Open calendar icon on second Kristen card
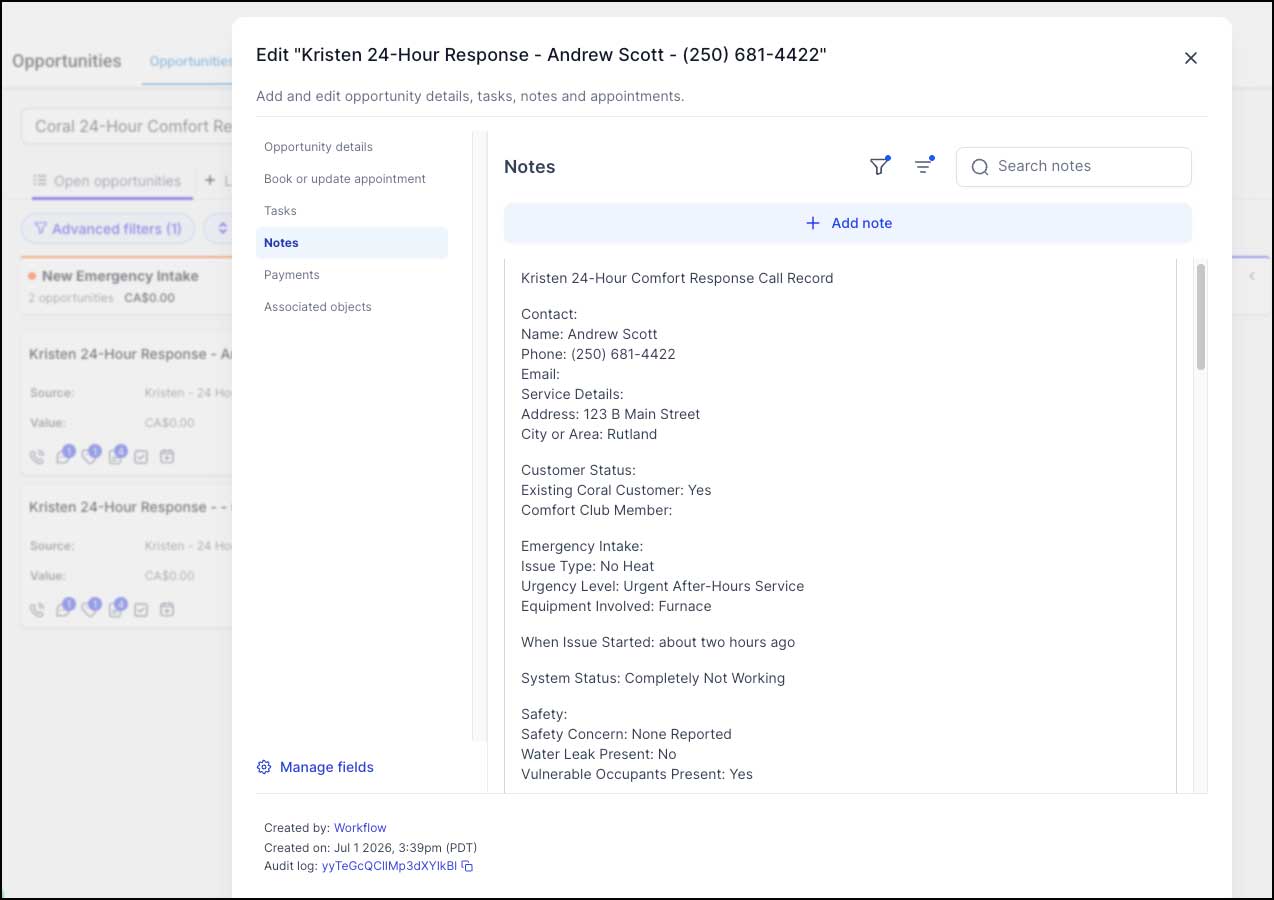Viewport: 1274px width, 900px height. (x=167, y=610)
